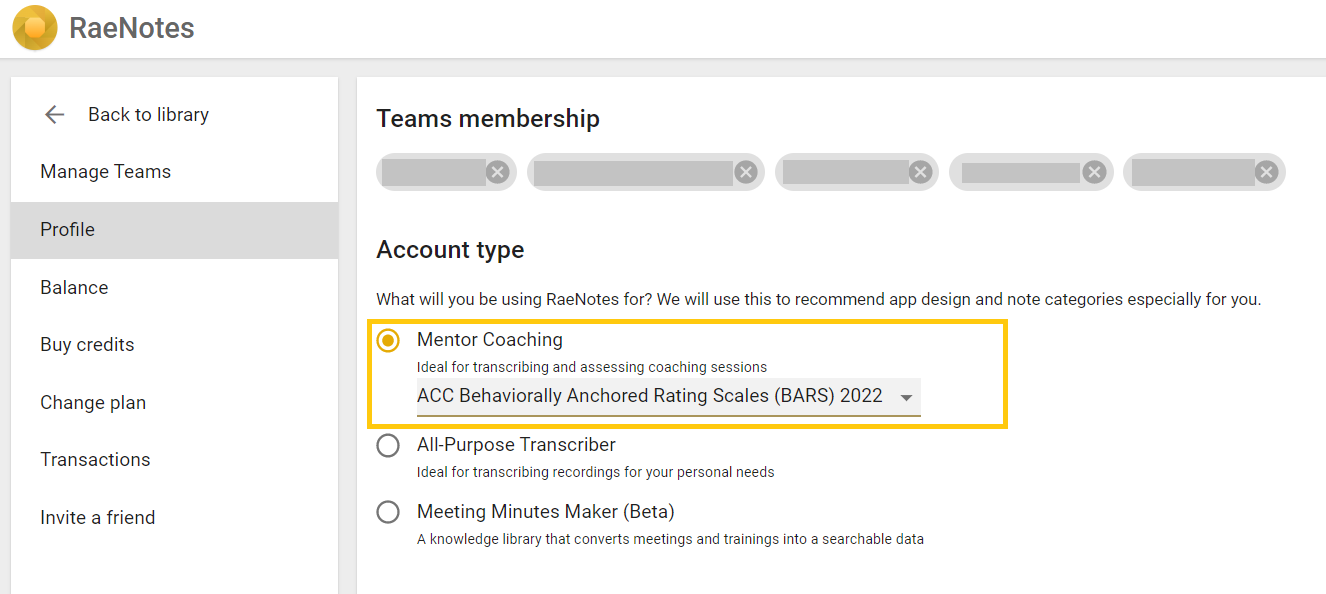Viewport: 1326px width, 594px height.
Task: Select the Meeting Minutes Maker (Beta) radio button
Action: (388, 513)
